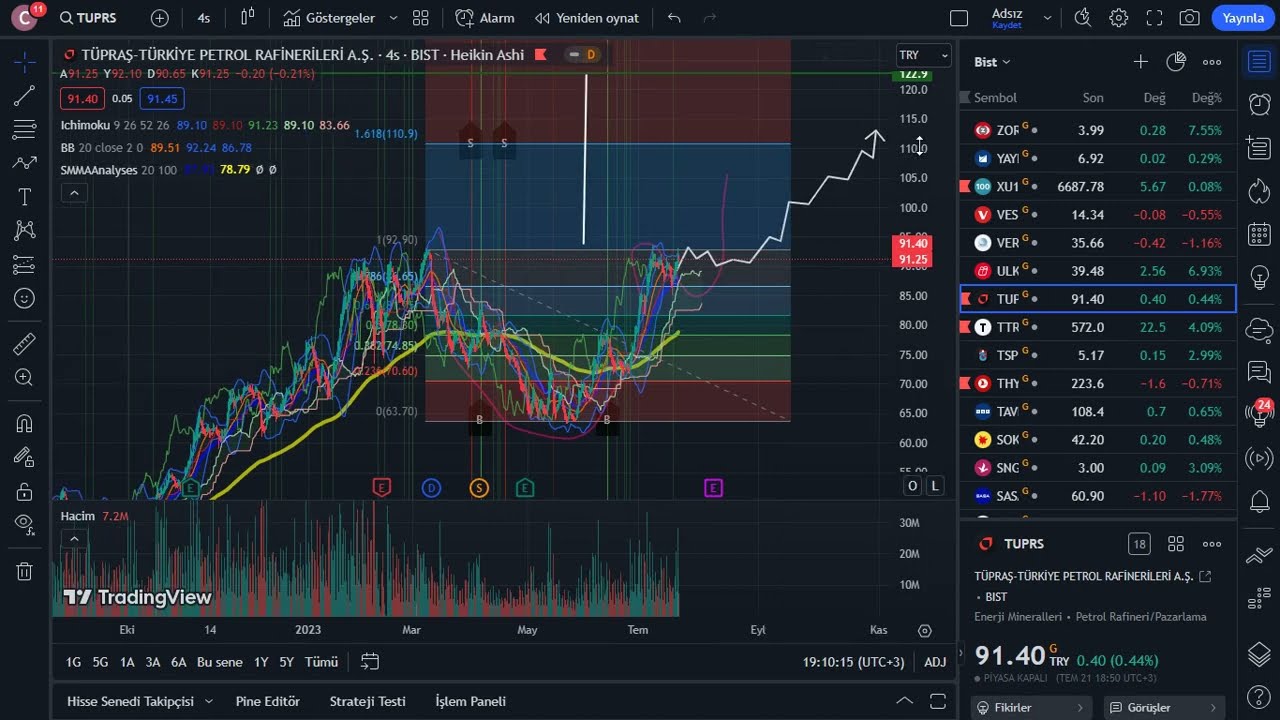Click the add symbol compare plus icon
The image size is (1280, 720).
(x=160, y=18)
